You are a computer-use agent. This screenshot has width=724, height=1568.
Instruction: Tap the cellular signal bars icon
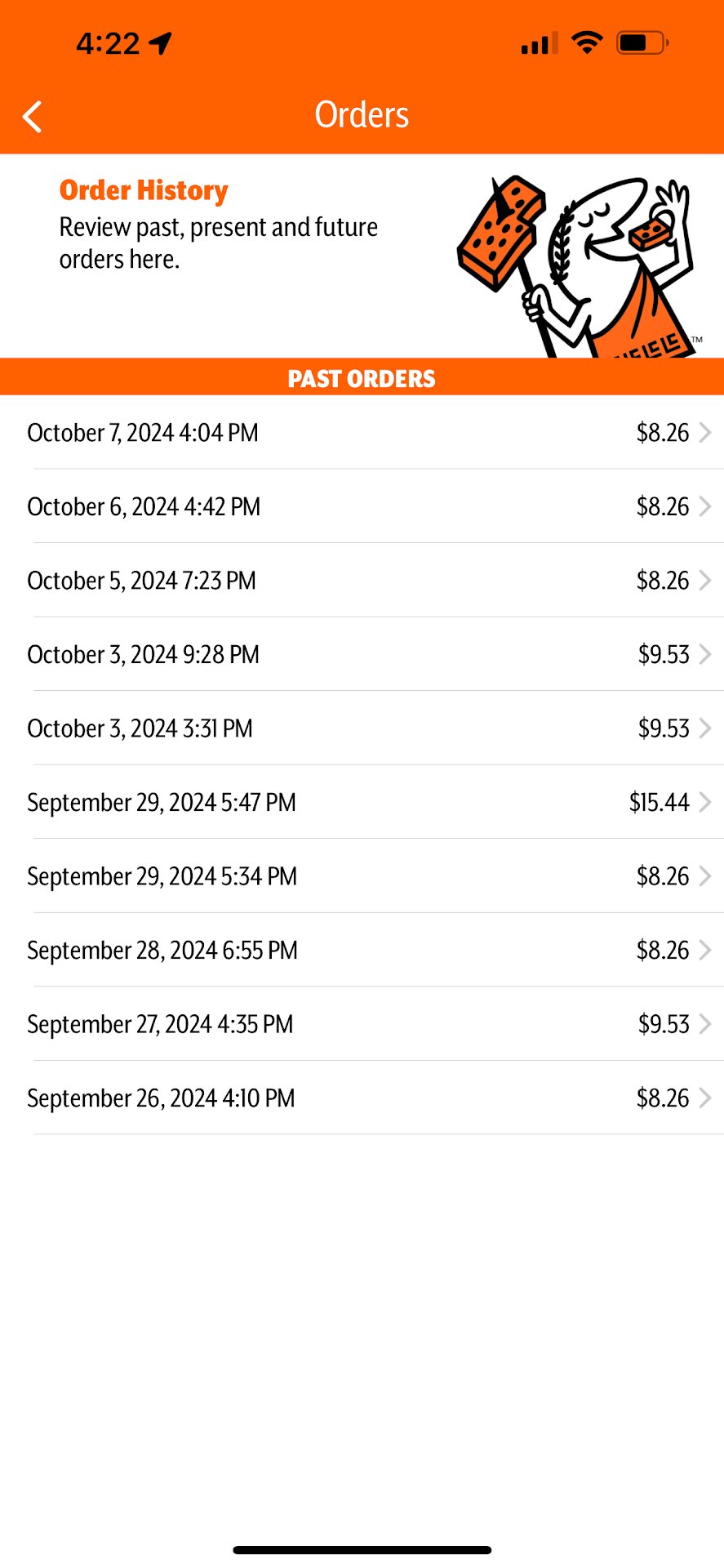tap(539, 42)
